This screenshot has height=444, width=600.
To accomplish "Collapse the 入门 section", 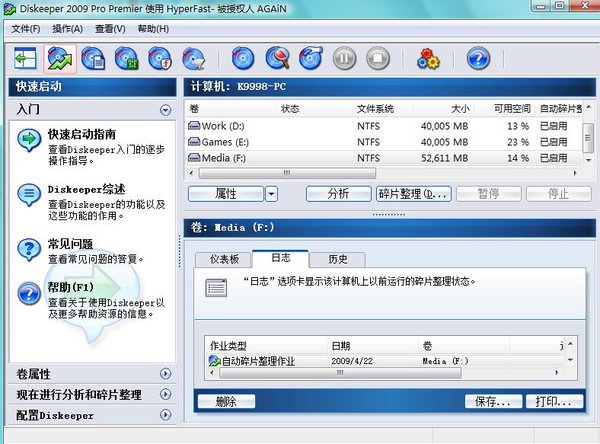I will (x=165, y=110).
